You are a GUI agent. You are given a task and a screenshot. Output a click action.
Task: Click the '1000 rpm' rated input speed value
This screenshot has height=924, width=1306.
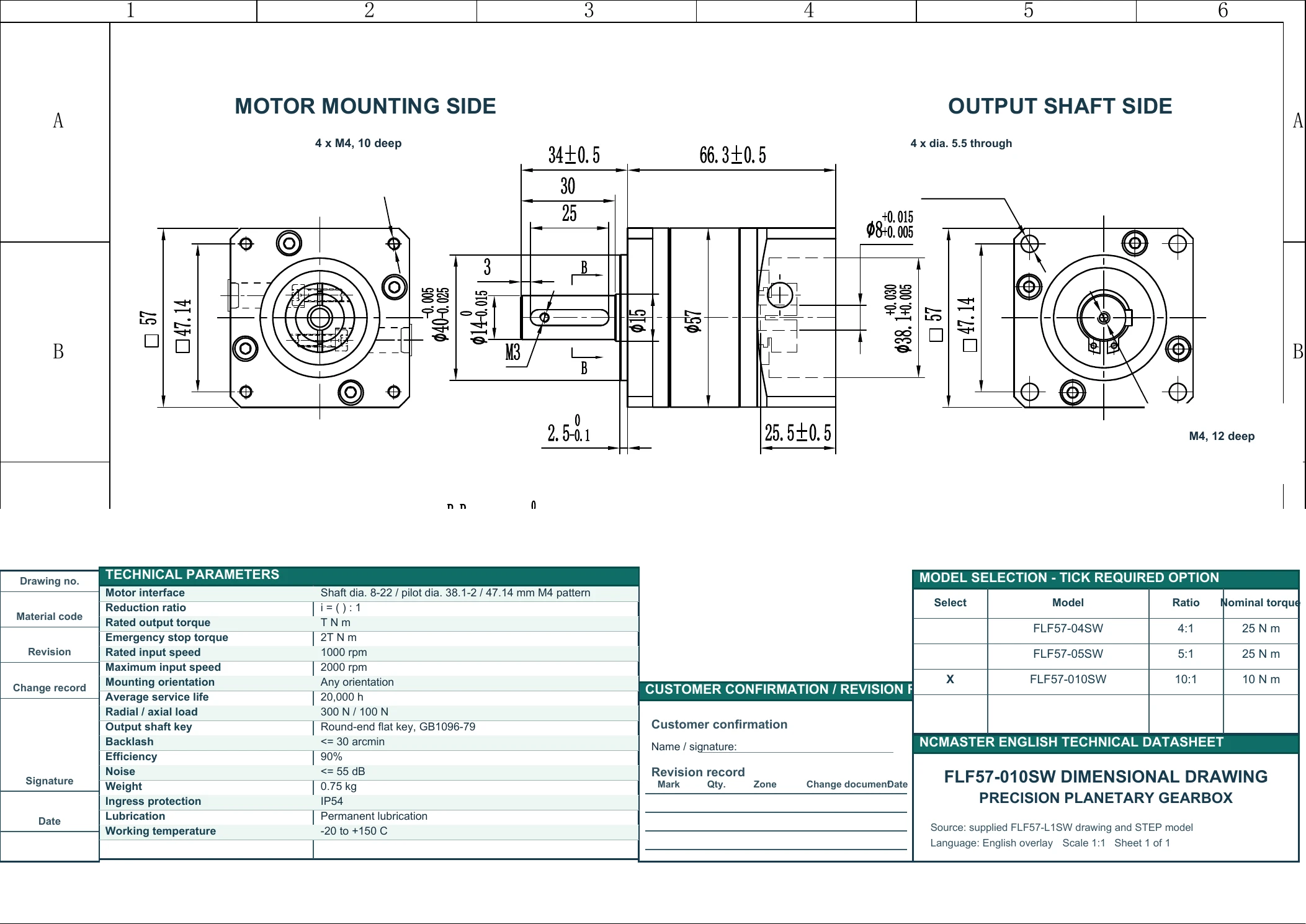[x=344, y=652]
